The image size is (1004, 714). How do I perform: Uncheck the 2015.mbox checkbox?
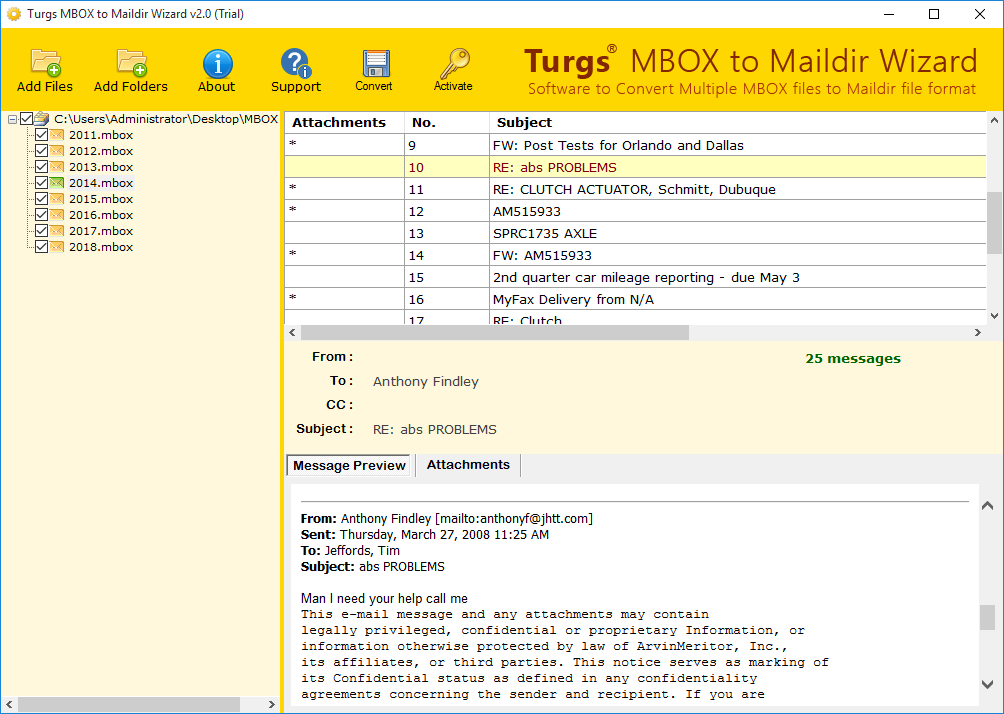tap(42, 199)
